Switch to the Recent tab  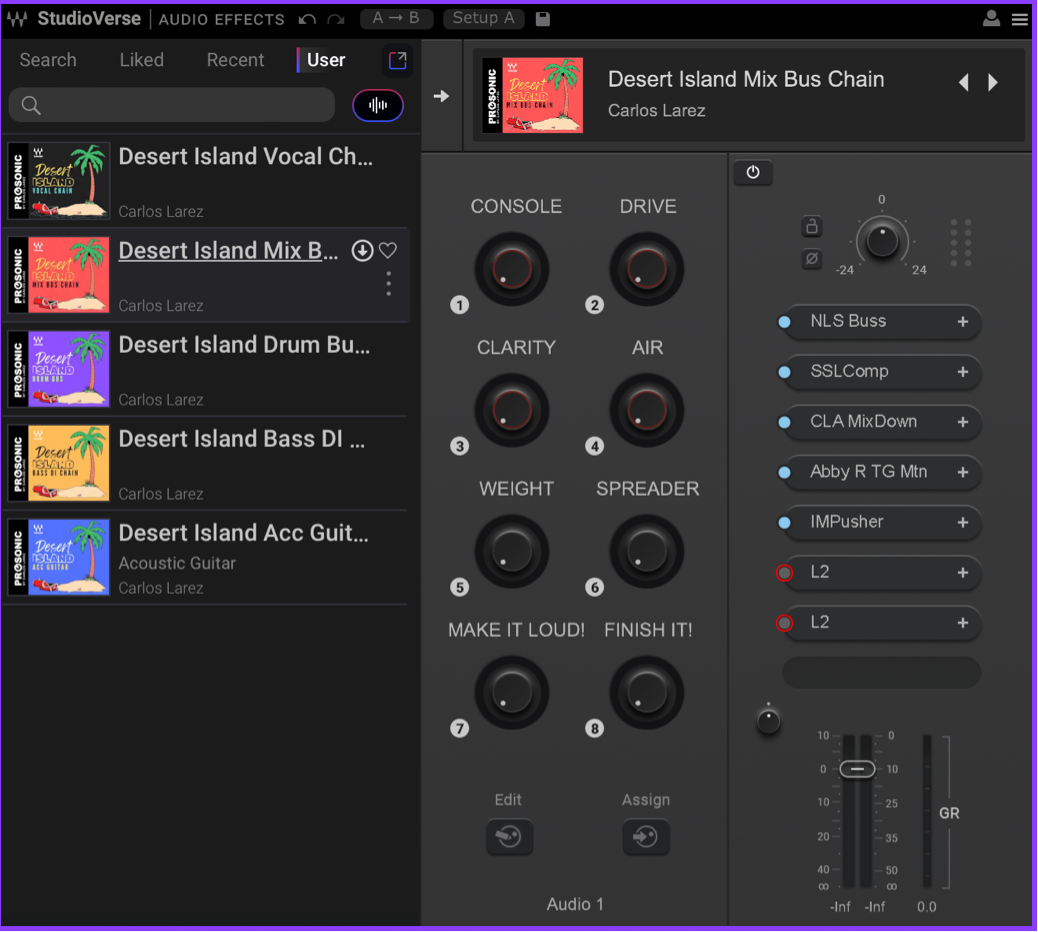point(235,60)
